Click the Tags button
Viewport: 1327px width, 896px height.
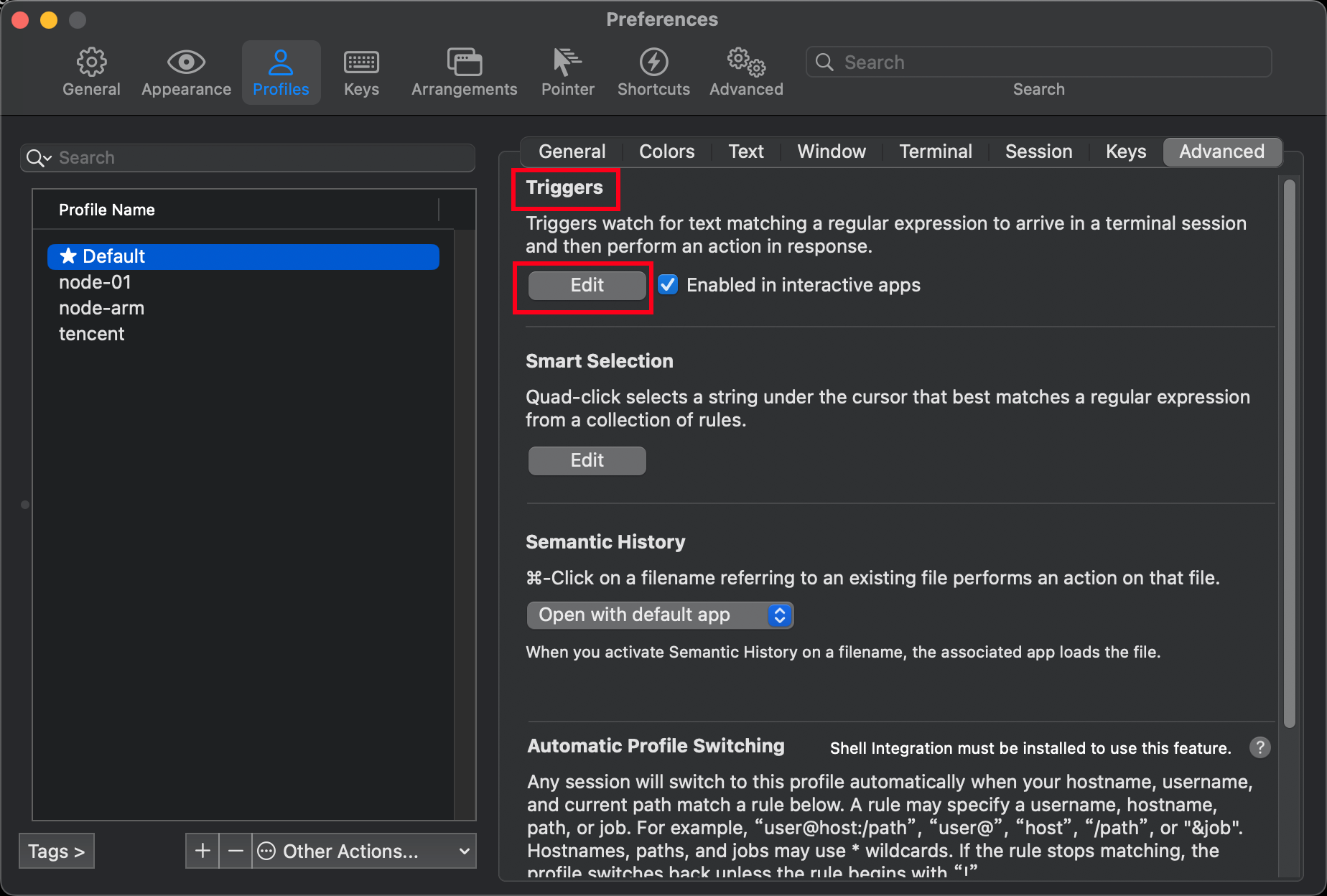click(56, 851)
